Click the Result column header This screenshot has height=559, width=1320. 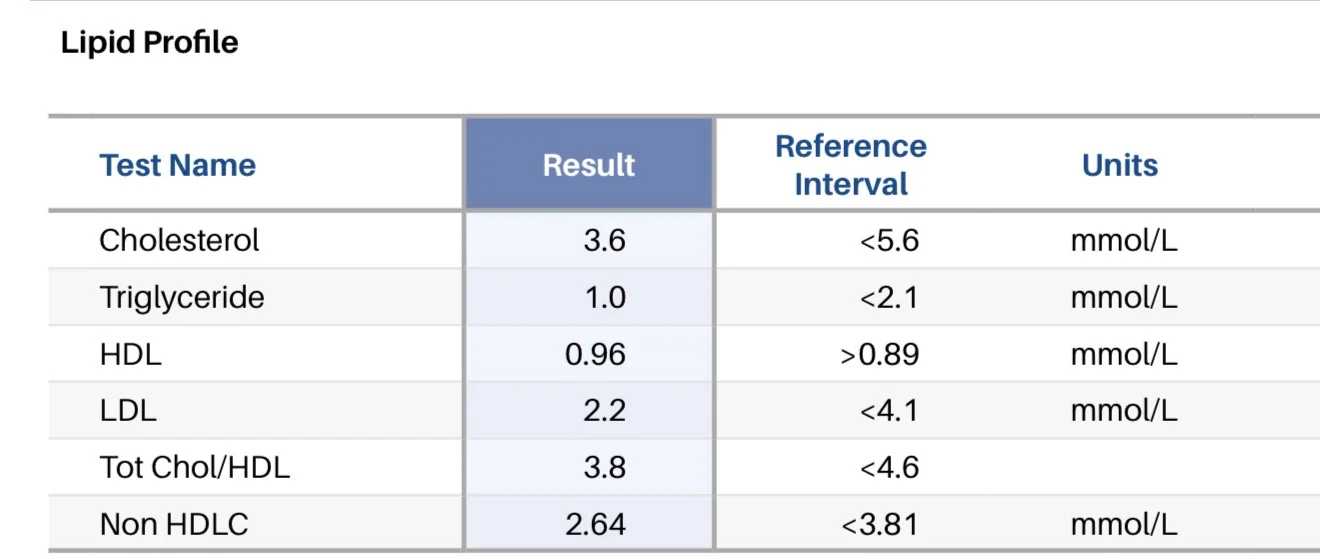pyautogui.click(x=589, y=164)
